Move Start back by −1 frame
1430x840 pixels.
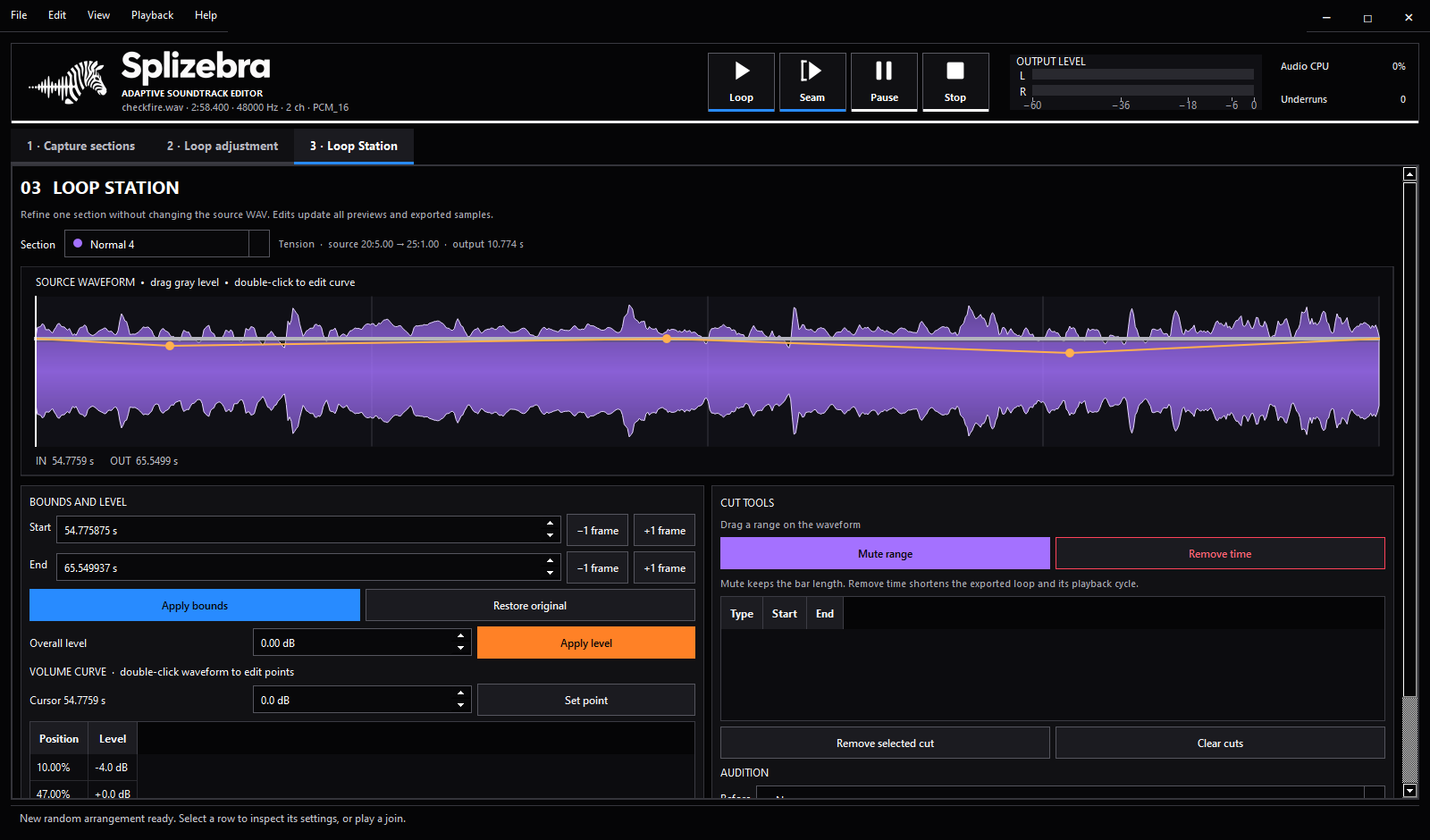pos(598,530)
